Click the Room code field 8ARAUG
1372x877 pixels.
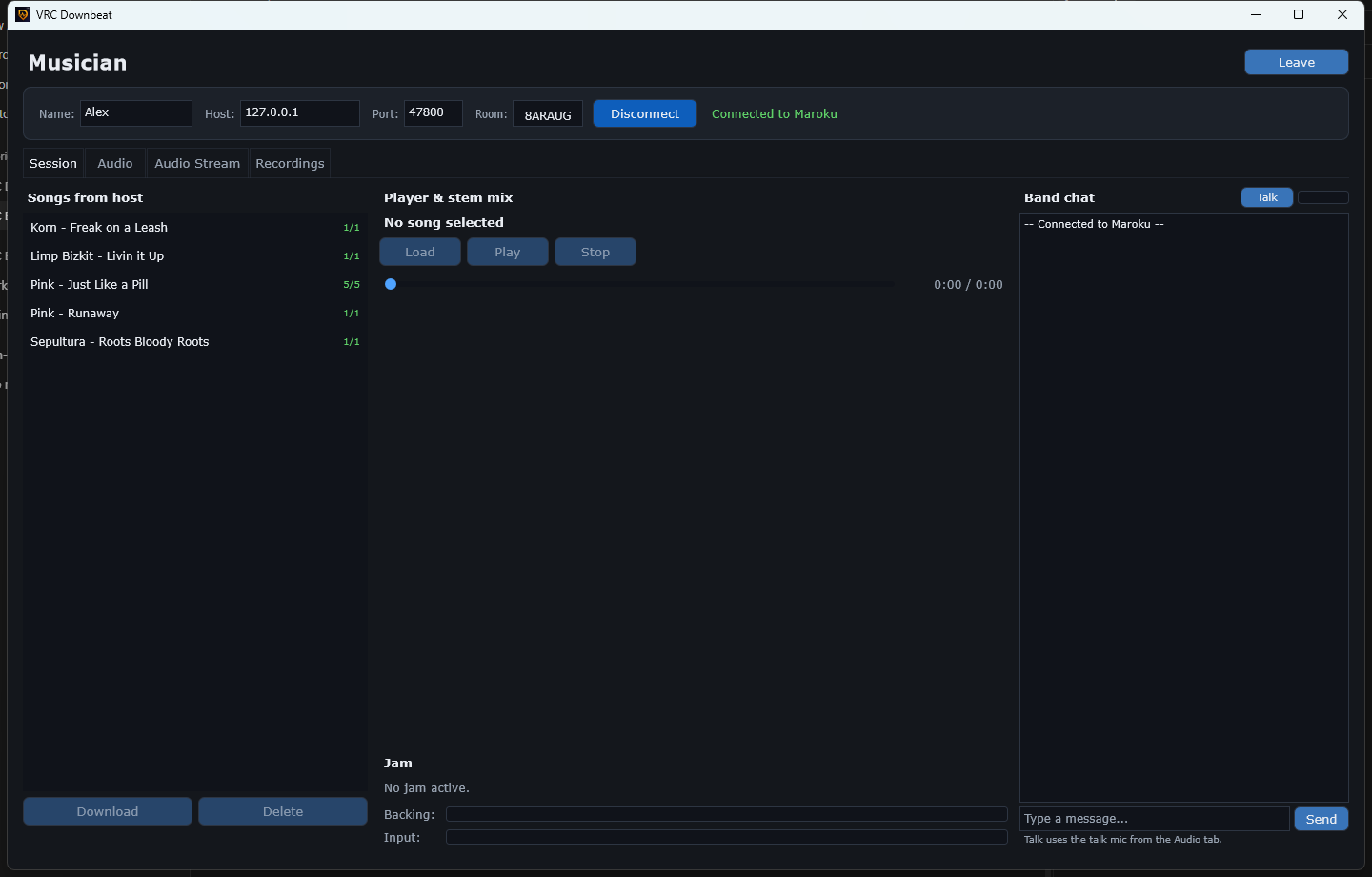(x=548, y=114)
